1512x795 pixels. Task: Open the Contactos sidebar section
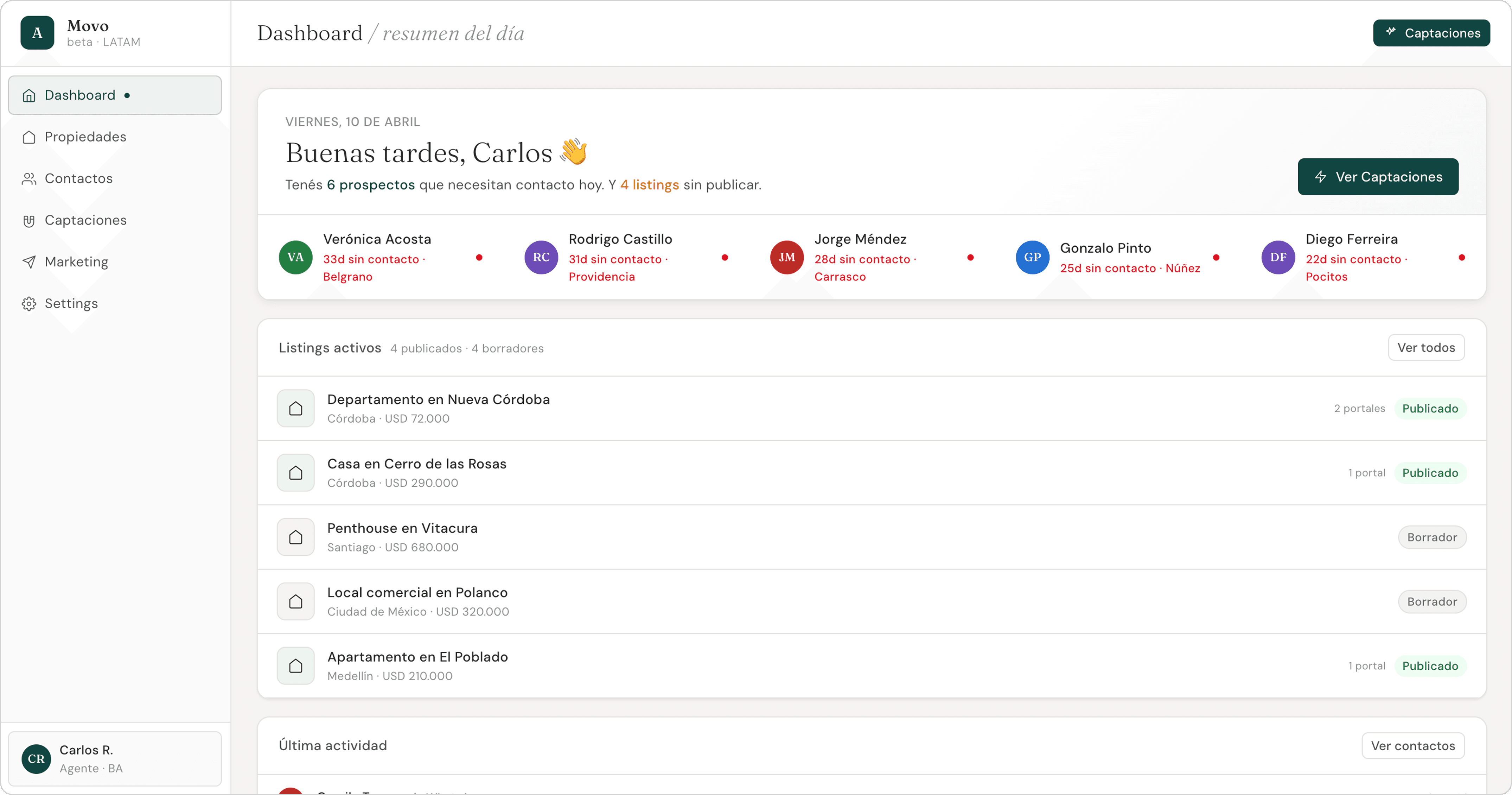tap(79, 178)
